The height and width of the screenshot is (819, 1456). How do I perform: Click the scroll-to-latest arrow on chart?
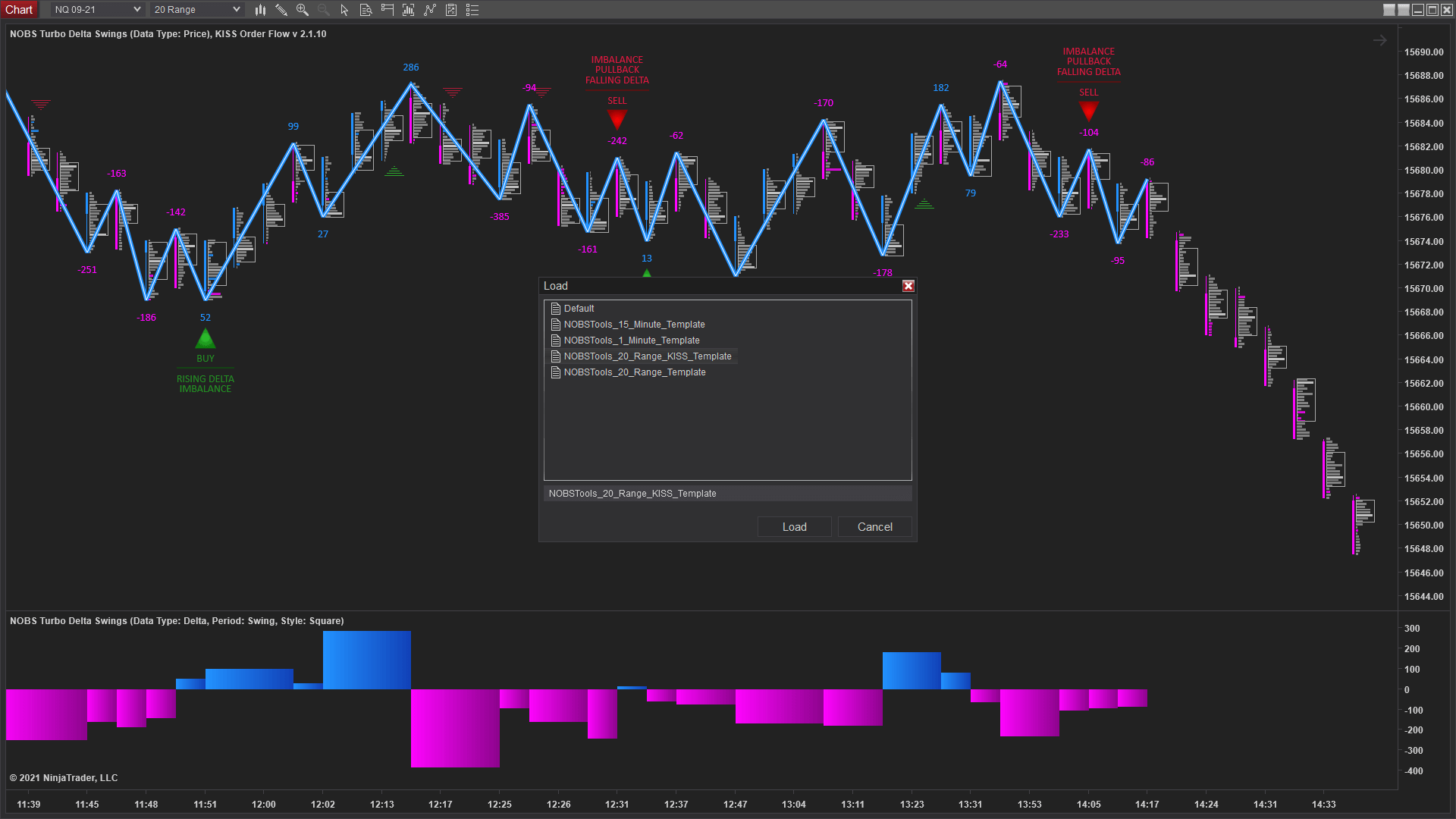(x=1380, y=40)
